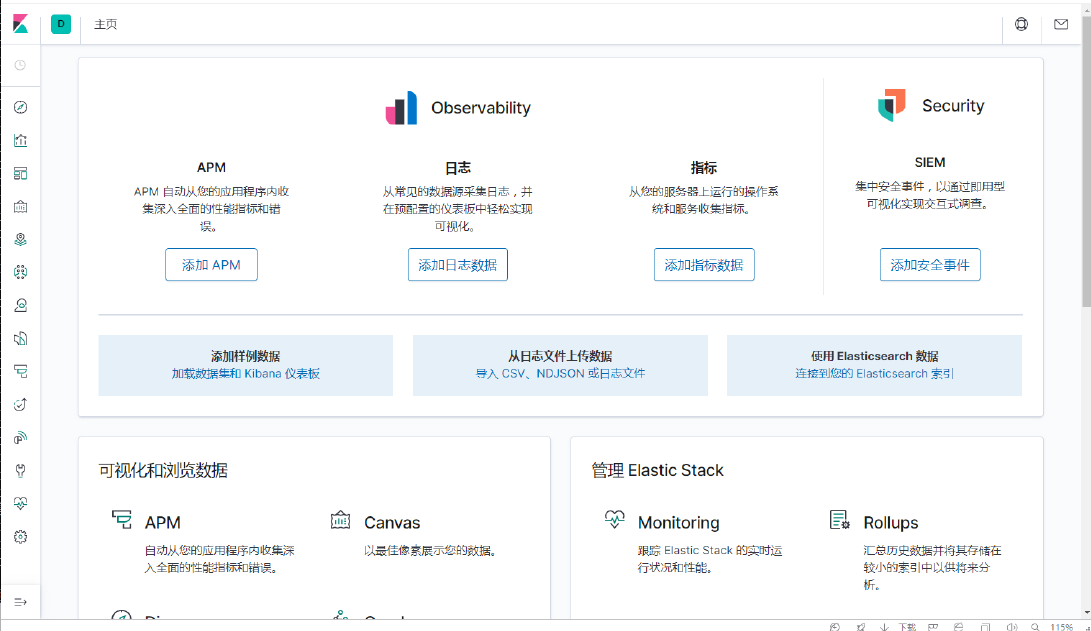1091x631 pixels.
Task: Open Dev Tools wrench icon in sidebar
Action: click(20, 470)
